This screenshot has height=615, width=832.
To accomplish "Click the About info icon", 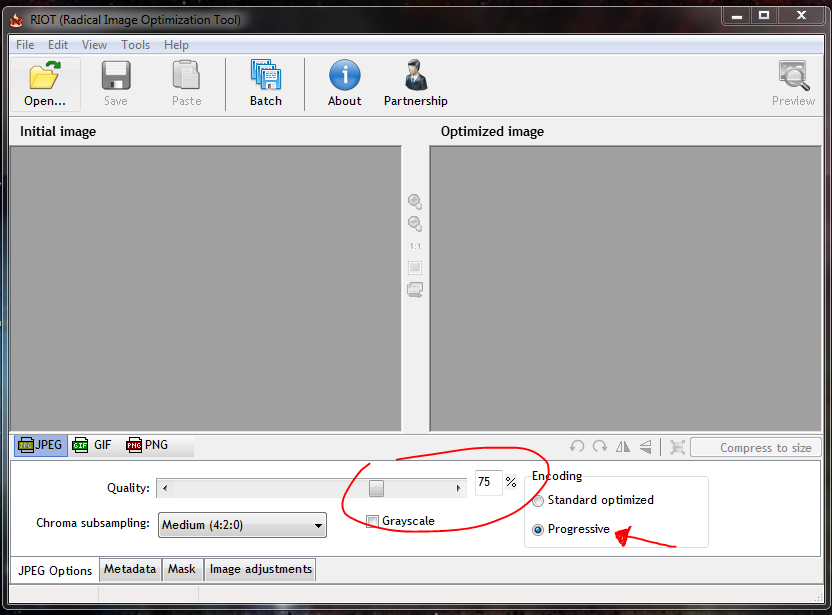I will click(344, 77).
